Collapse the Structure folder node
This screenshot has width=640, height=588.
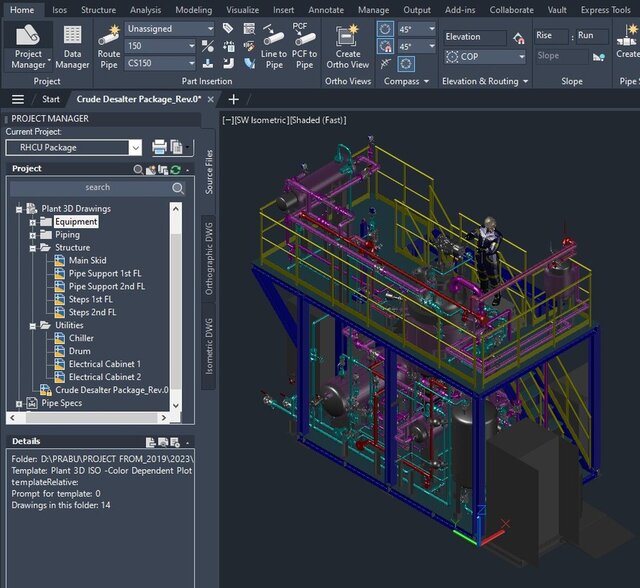(32, 248)
